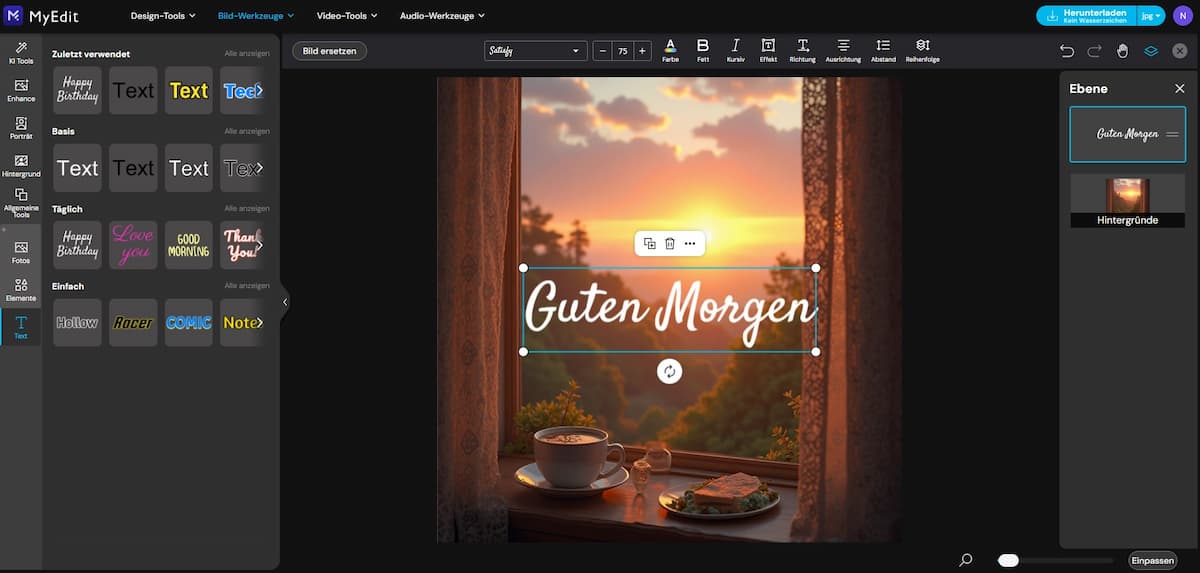Increase the font size with plus
1200x573 pixels.
pos(642,50)
